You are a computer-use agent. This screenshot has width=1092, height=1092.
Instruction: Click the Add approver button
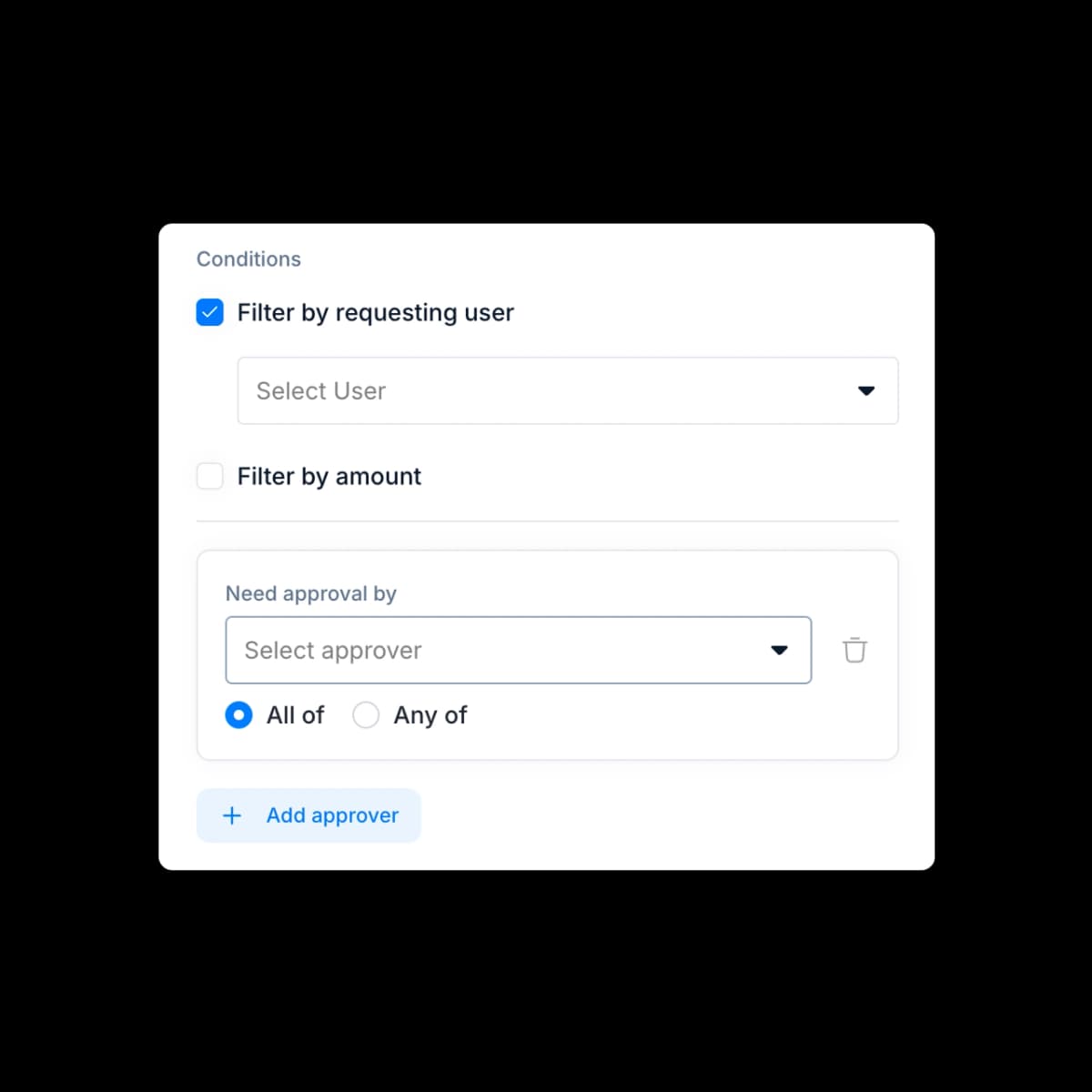pyautogui.click(x=308, y=815)
